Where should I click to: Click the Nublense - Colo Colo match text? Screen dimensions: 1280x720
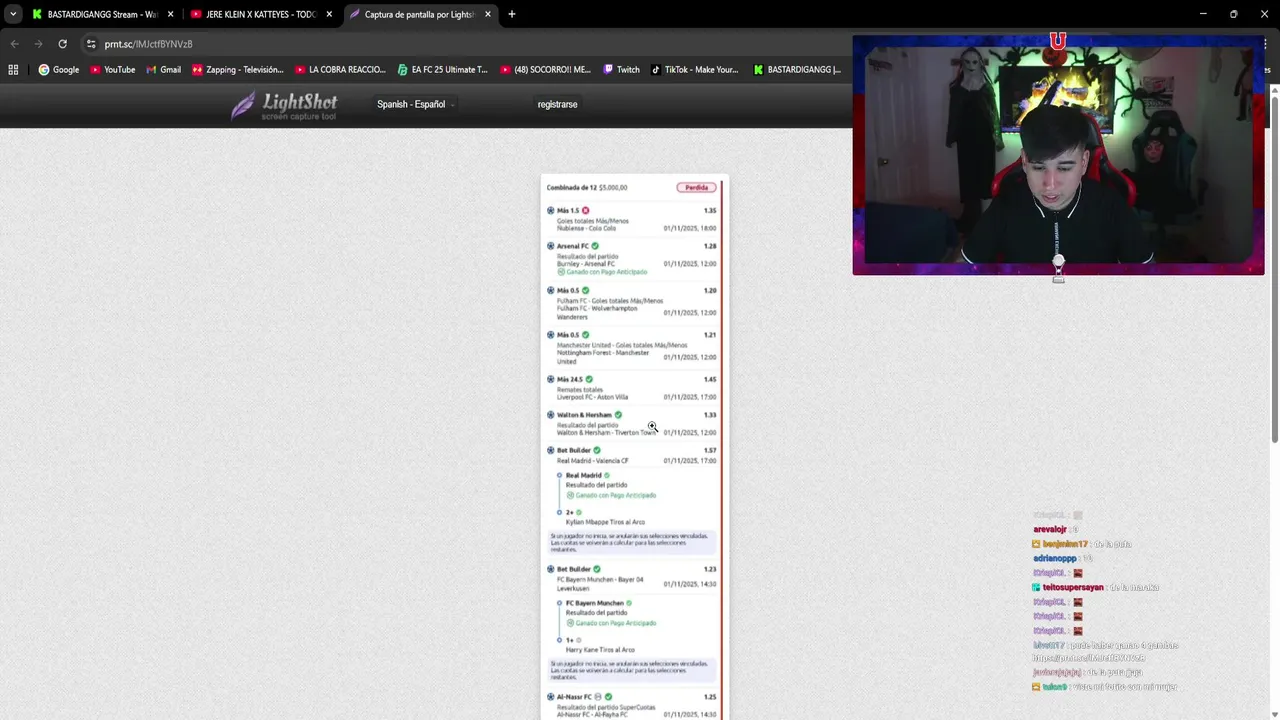pos(586,228)
